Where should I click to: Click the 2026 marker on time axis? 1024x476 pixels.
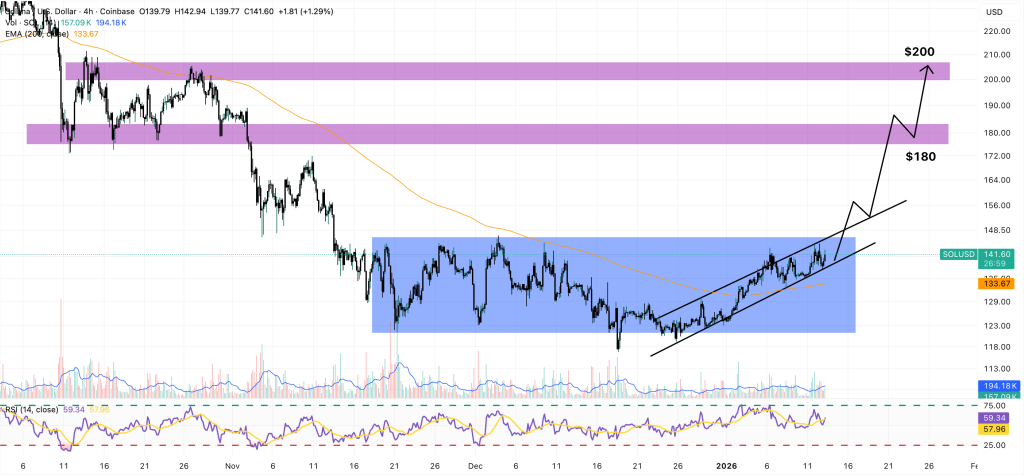point(729,465)
